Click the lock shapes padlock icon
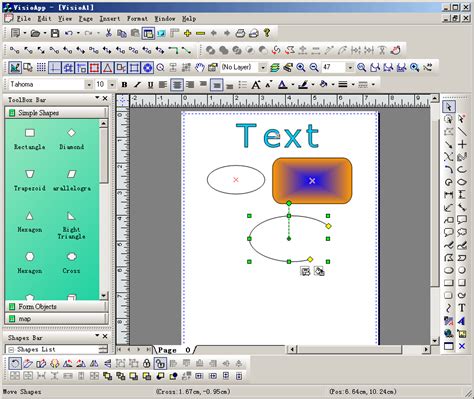The image size is (474, 399). coord(146,363)
